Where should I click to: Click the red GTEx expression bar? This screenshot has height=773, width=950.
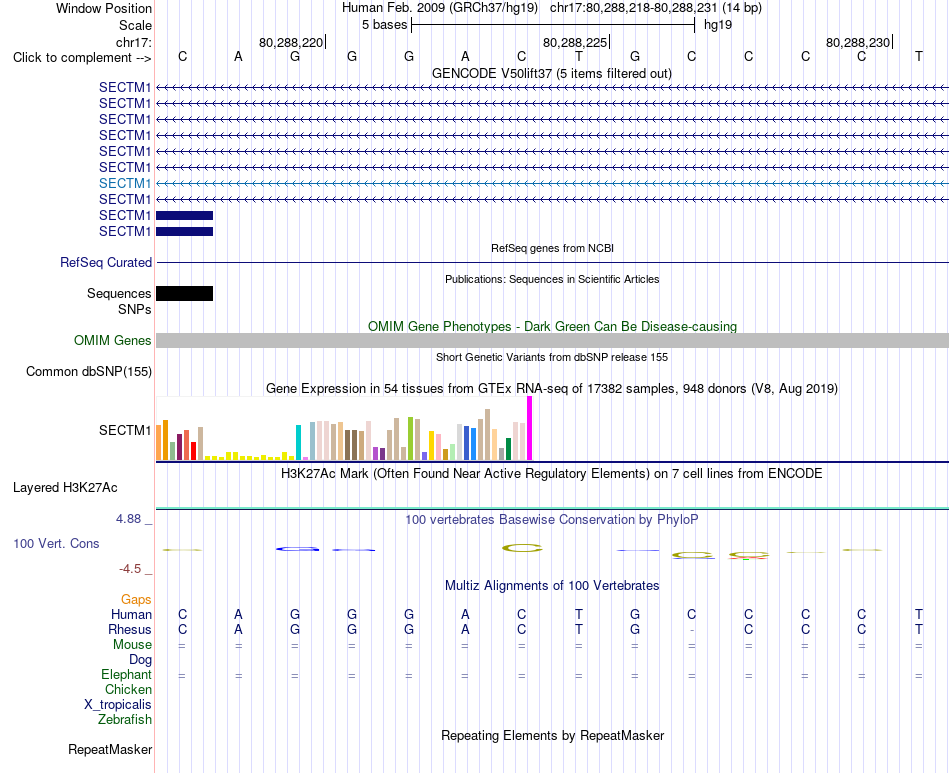(193, 451)
